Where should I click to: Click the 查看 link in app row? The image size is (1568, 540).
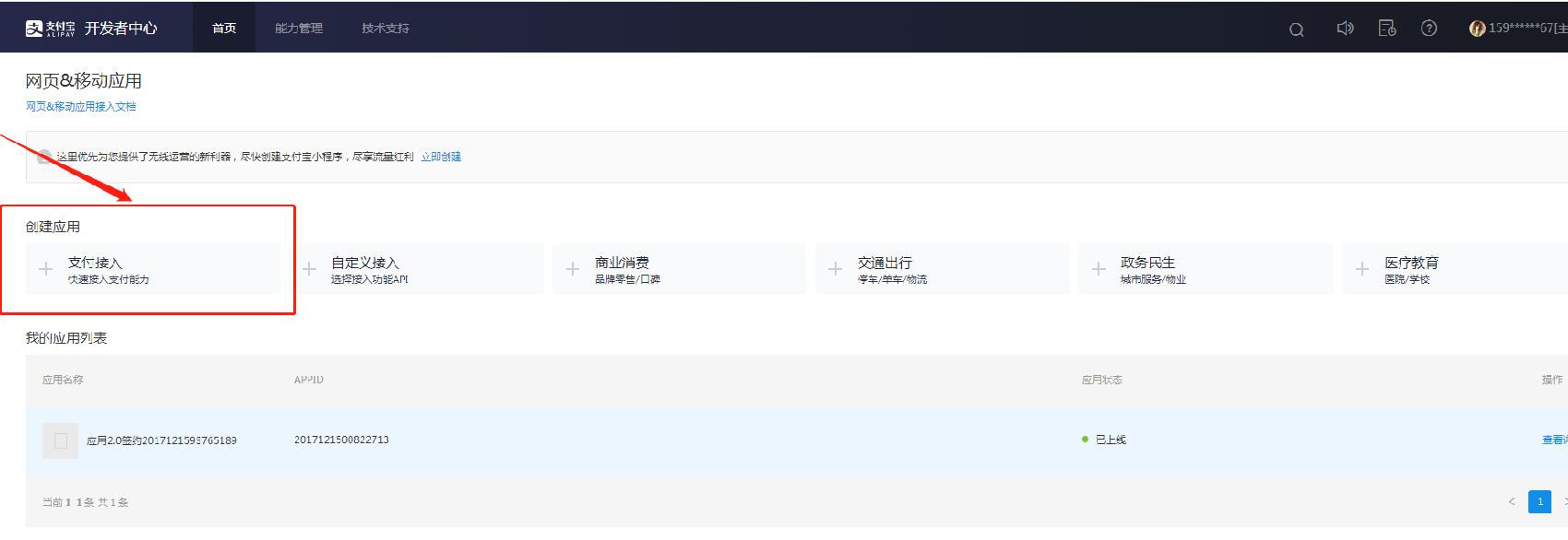[x=1554, y=440]
